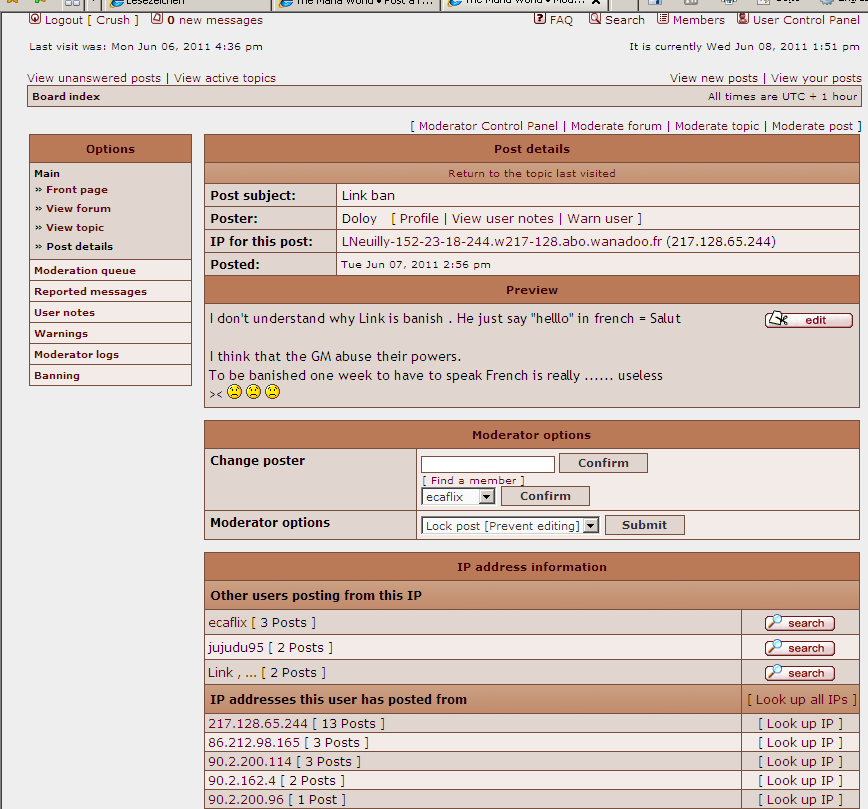Confirm the ecaflix dropdown selection
The width and height of the screenshot is (868, 809).
click(545, 496)
